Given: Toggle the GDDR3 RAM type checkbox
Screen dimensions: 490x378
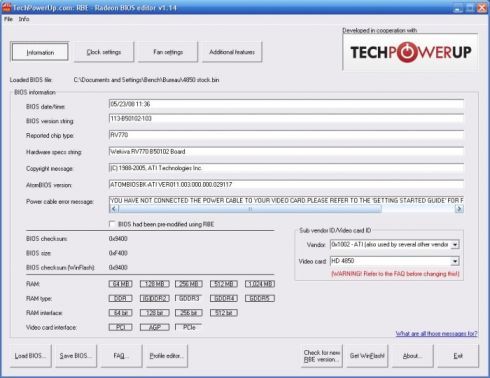Looking at the screenshot, I should click(x=189, y=298).
